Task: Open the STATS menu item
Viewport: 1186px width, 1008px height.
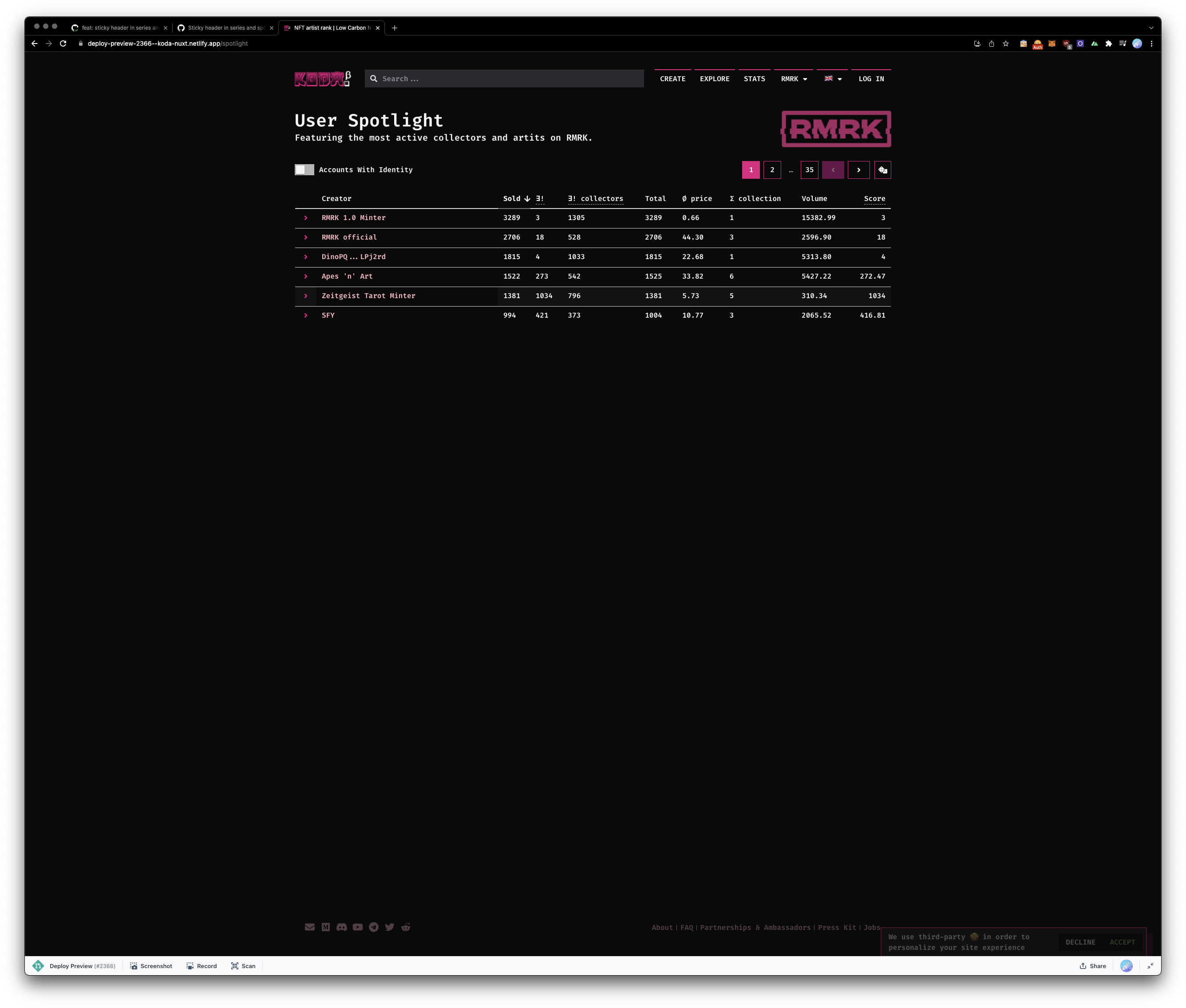Action: 754,79
